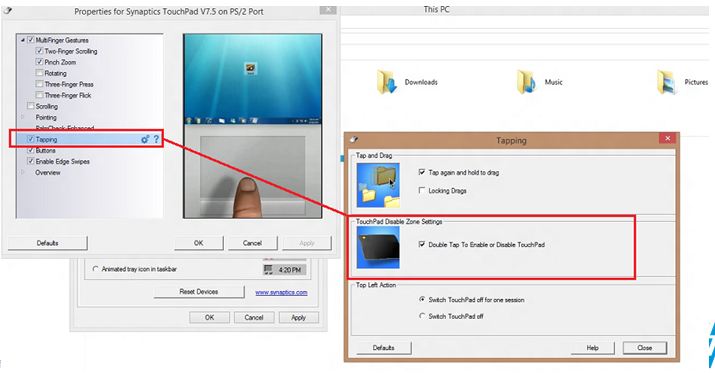Open the Music folder in This PC
The width and height of the screenshot is (715, 373).
coord(539,82)
